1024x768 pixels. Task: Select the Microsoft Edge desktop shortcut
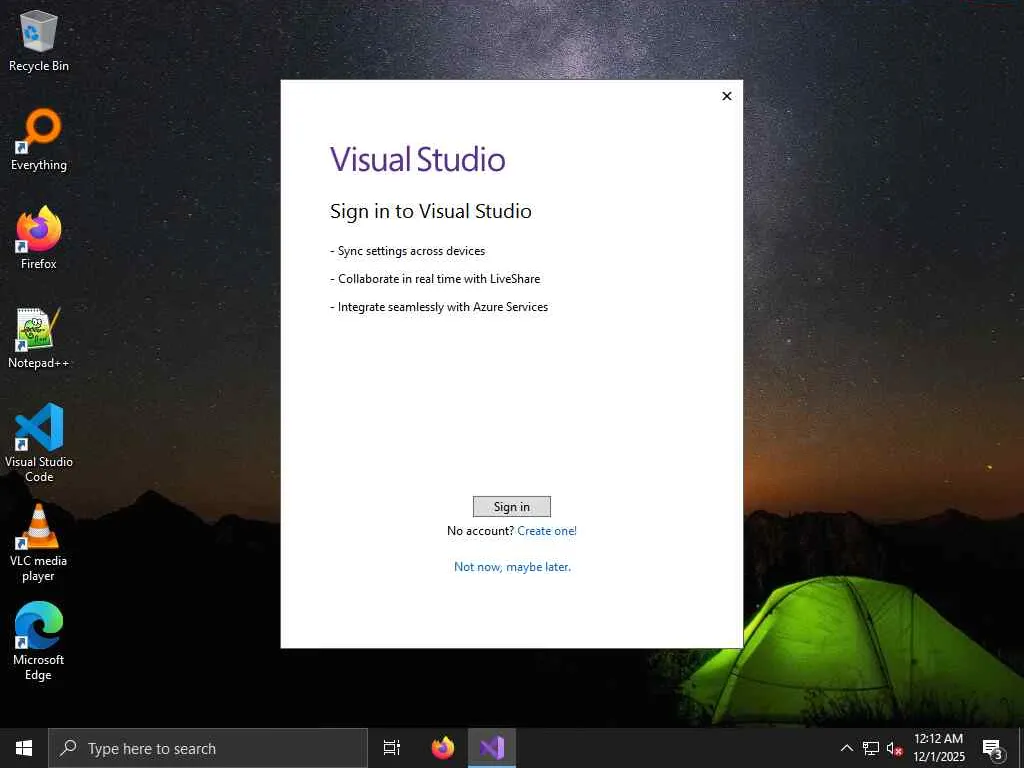pyautogui.click(x=39, y=641)
